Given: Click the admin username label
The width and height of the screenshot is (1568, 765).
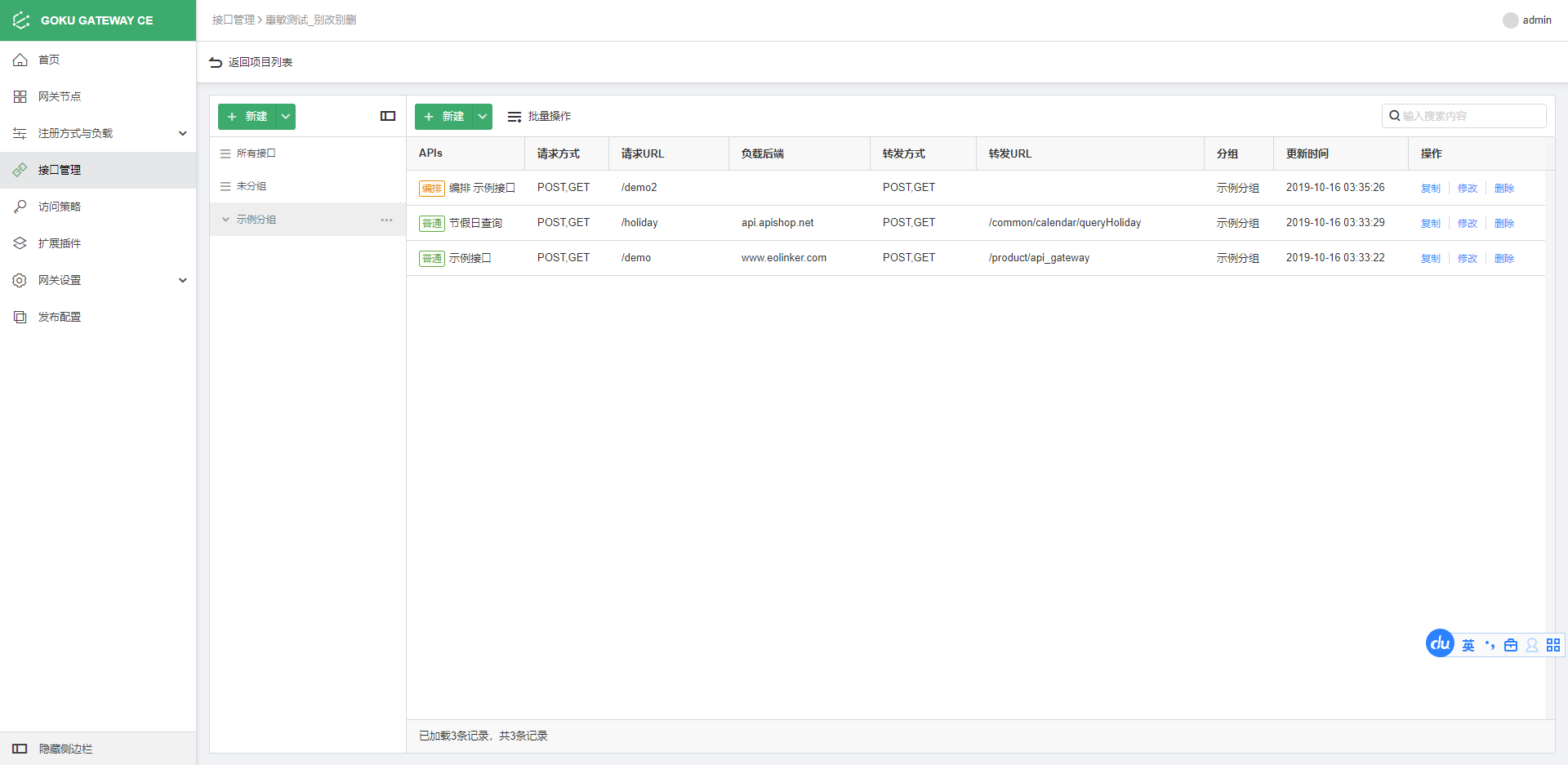Looking at the screenshot, I should [x=1537, y=20].
